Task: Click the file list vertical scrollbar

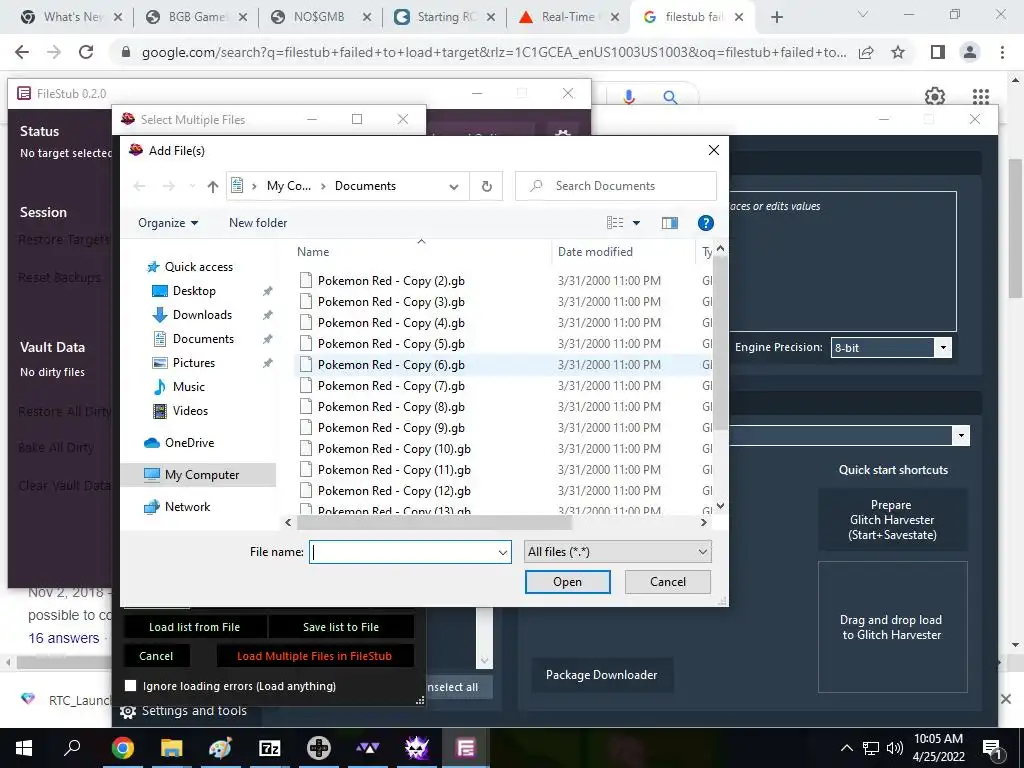Action: (x=720, y=343)
